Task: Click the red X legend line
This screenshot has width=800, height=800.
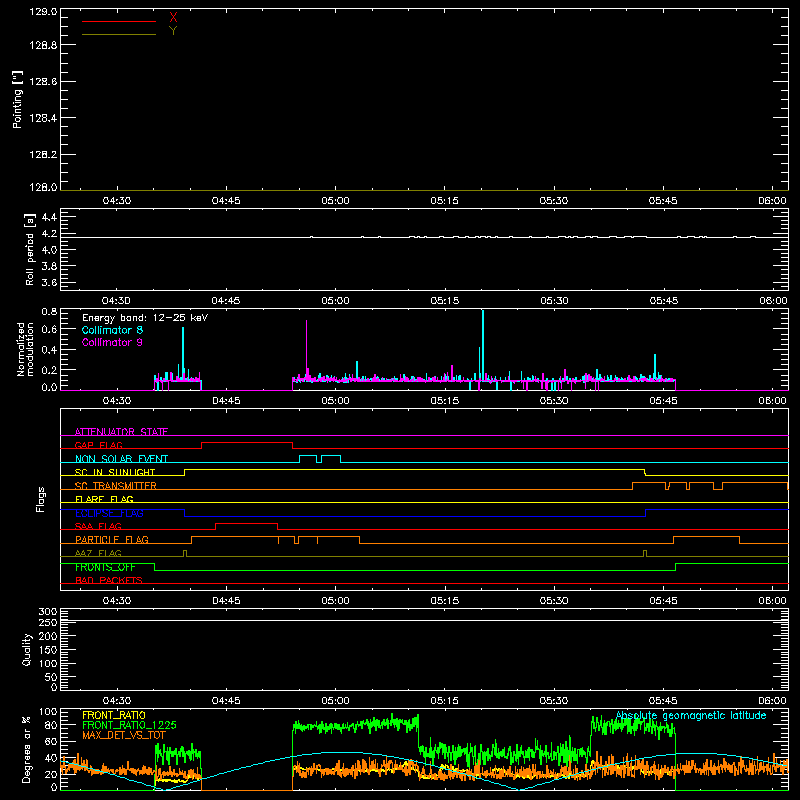Action: tap(118, 21)
